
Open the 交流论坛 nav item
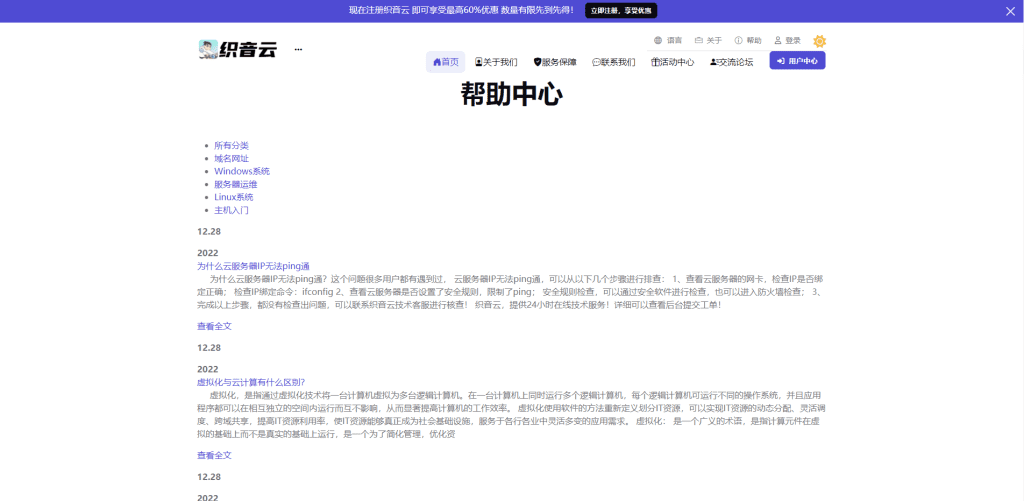click(x=731, y=62)
